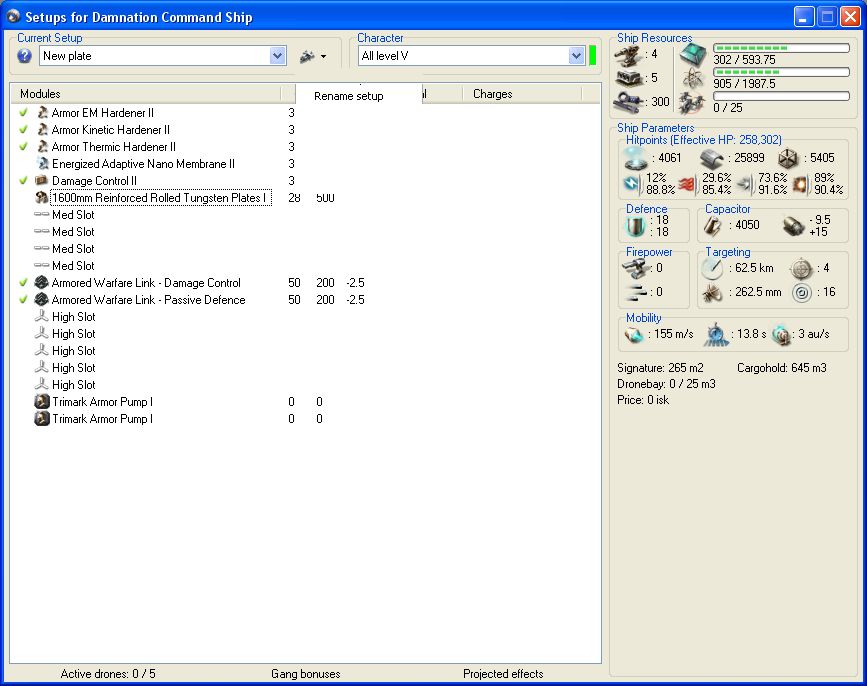This screenshot has width=867, height=686.
Task: Toggle Armor EM Hardener II active checkmark
Action: click(x=23, y=113)
